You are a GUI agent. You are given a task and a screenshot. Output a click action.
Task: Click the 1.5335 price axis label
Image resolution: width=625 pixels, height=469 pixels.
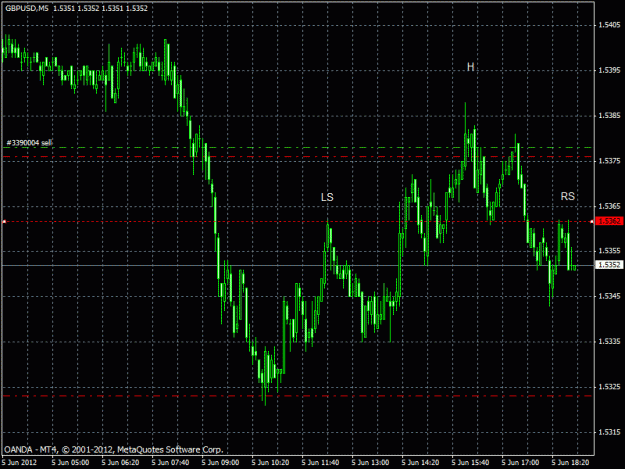point(609,341)
